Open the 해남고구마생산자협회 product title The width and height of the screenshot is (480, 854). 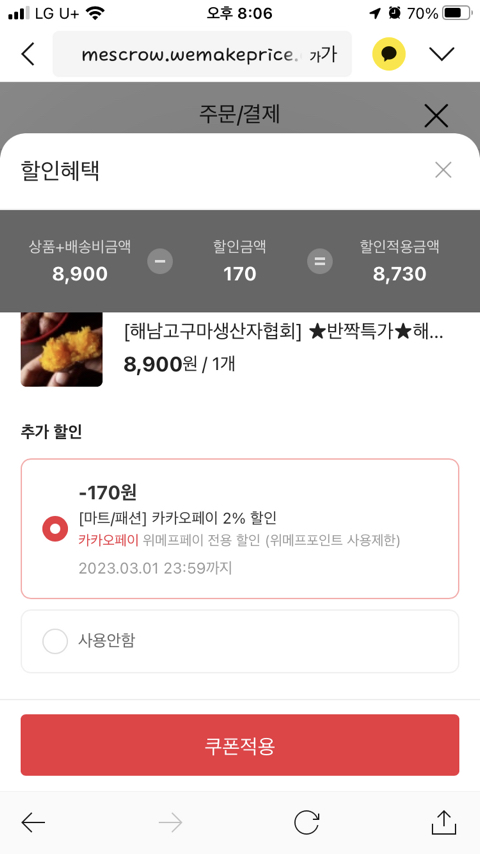283,332
